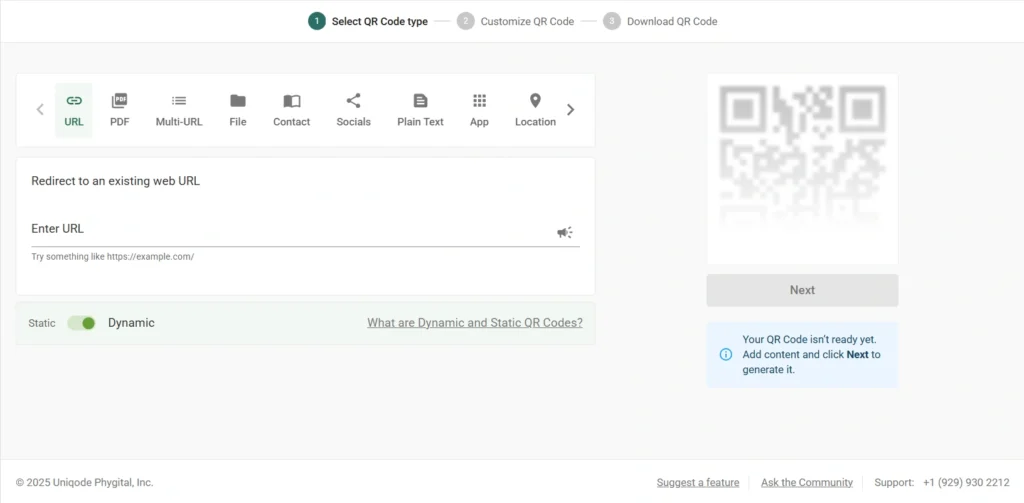
Task: Open the Ask the Community link
Action: (807, 483)
